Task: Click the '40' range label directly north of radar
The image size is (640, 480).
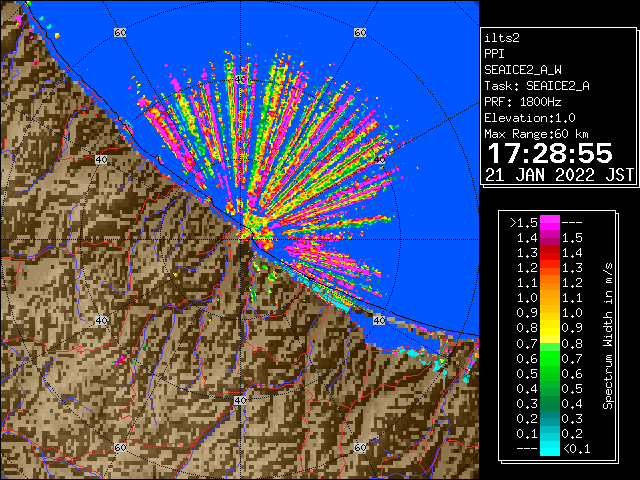Action: 240,80
